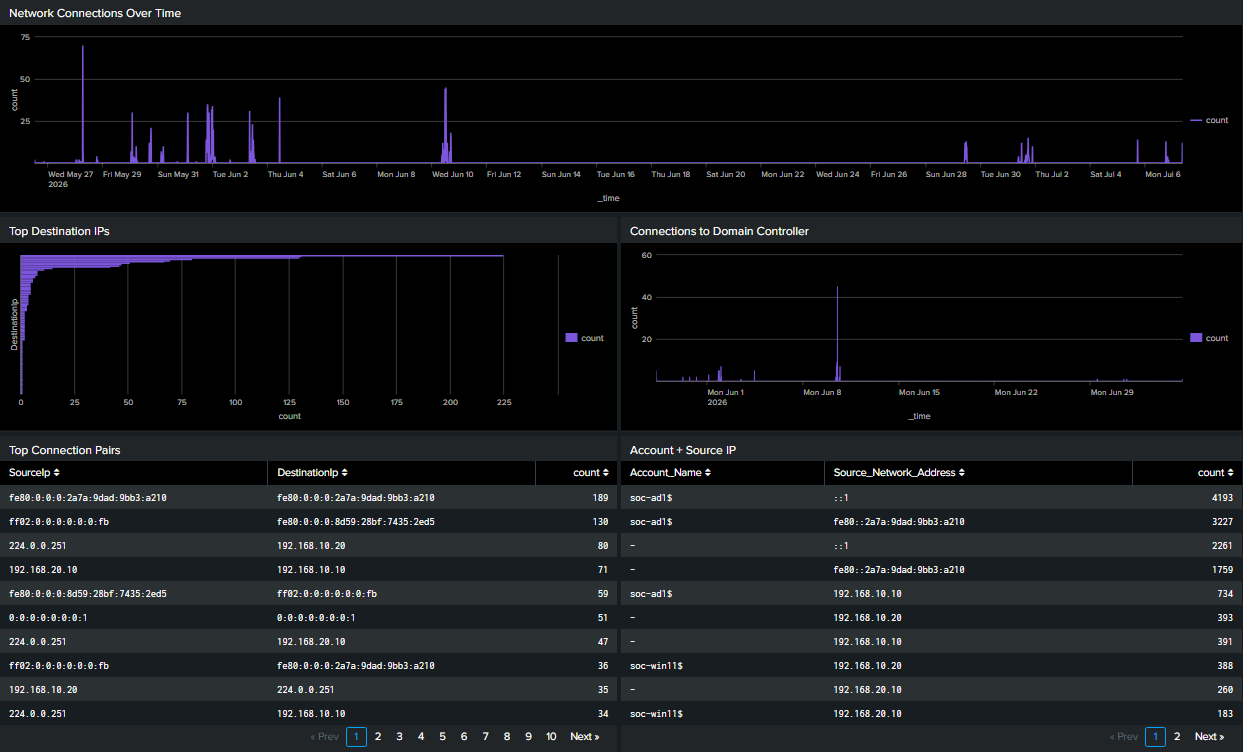The image size is (1243, 752).
Task: Go to page 6 of Top Connection Pairs
Action: tap(464, 737)
